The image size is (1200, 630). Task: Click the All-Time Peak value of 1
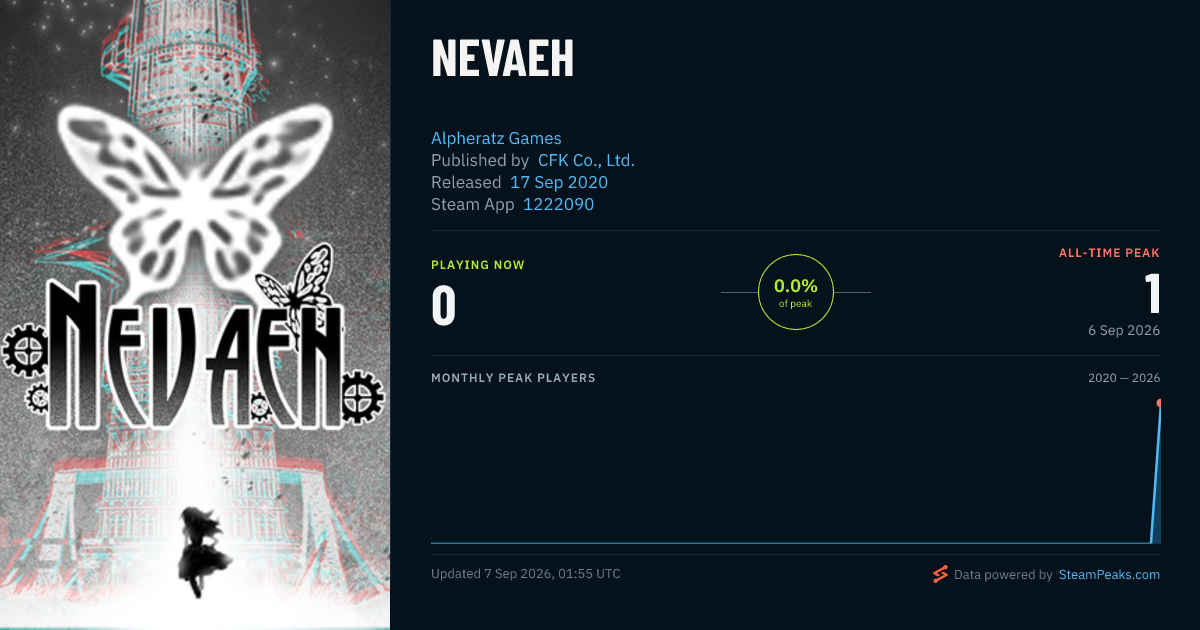point(1152,294)
